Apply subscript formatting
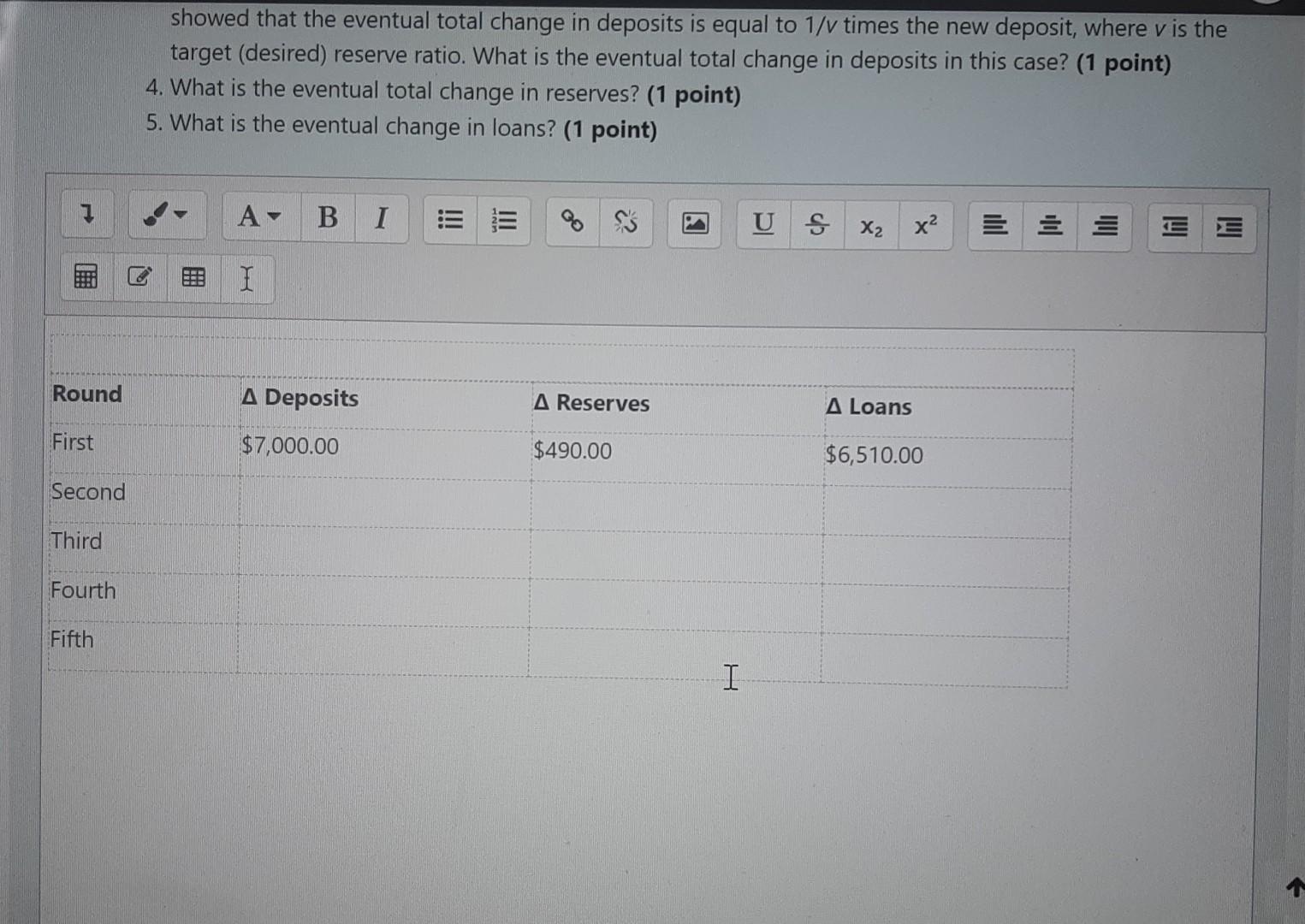The height and width of the screenshot is (924, 1305). point(871,227)
